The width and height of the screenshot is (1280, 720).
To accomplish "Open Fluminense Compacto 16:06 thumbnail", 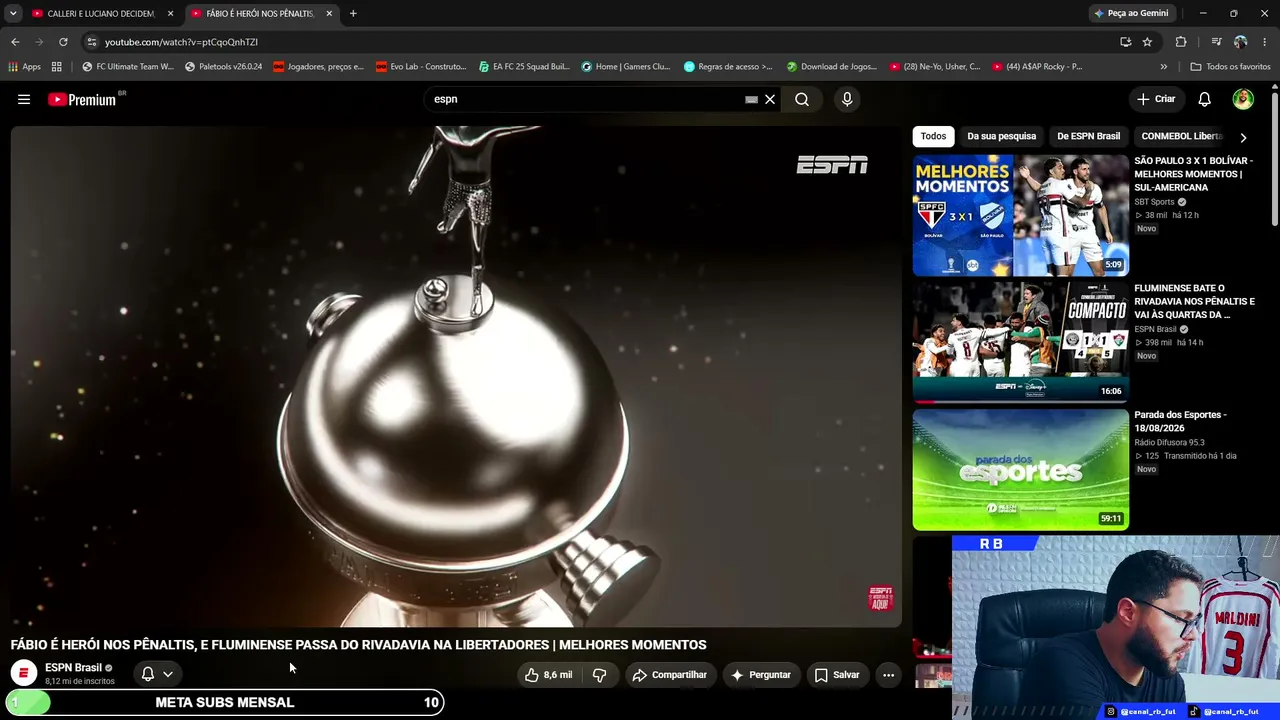I will (x=1020, y=342).
